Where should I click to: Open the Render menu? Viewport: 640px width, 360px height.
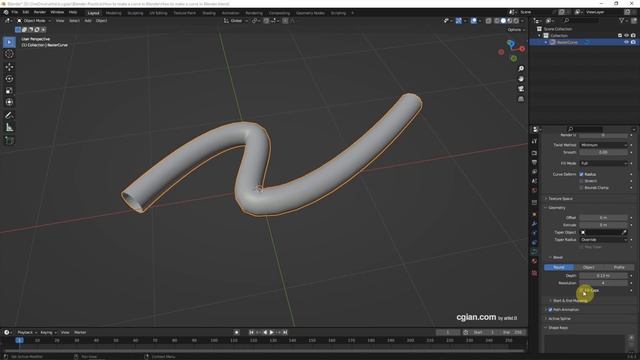(x=40, y=12)
